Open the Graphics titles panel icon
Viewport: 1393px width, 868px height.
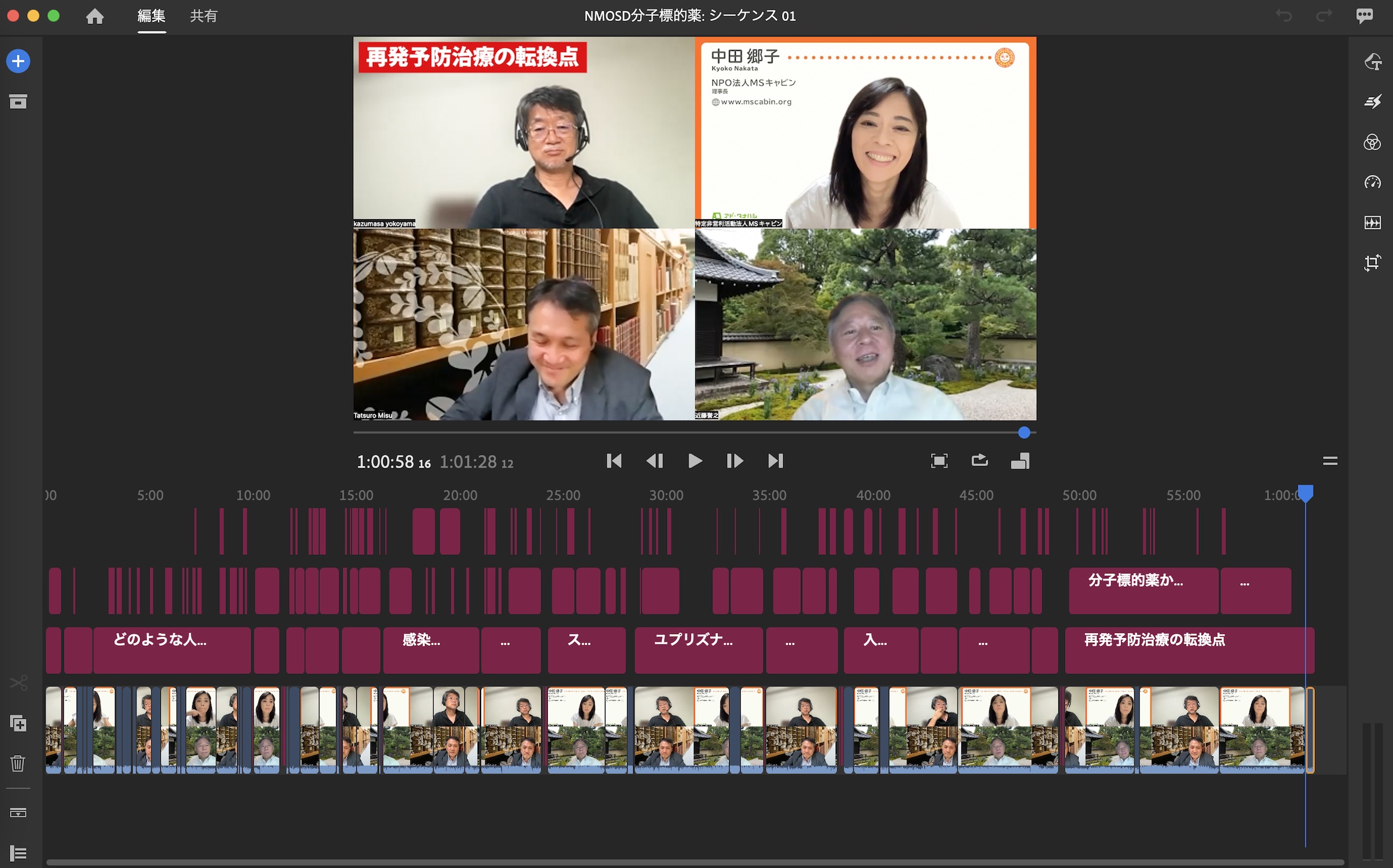tap(1372, 62)
